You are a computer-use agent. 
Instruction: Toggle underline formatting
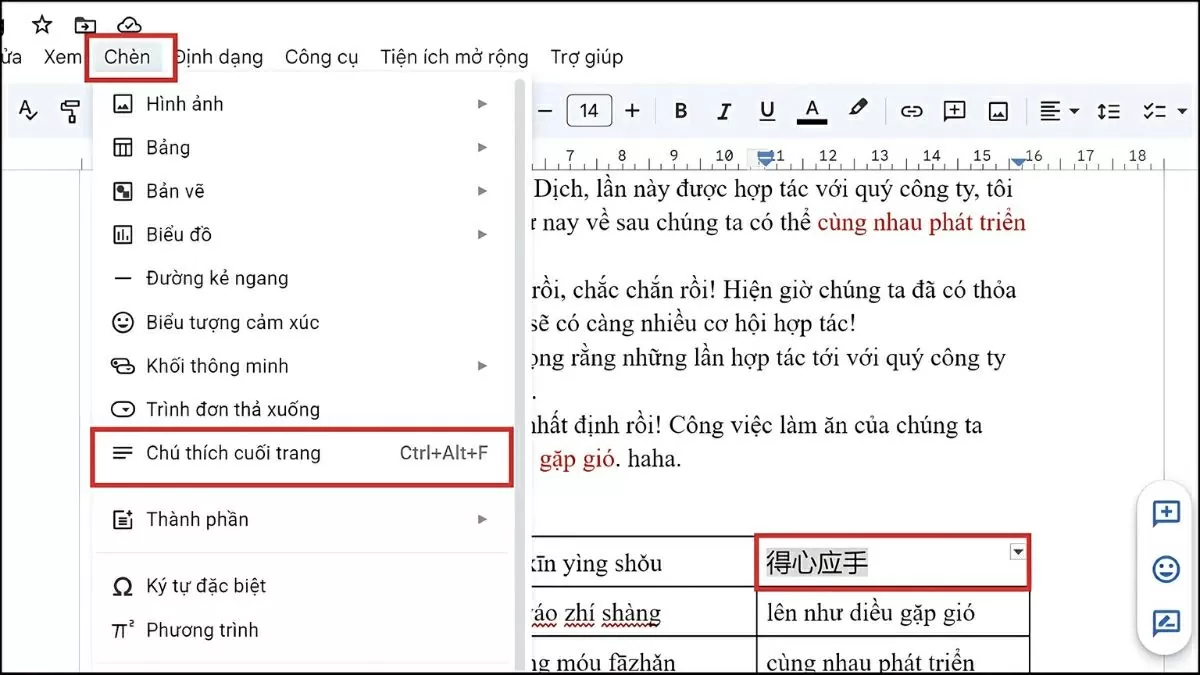pyautogui.click(x=767, y=110)
